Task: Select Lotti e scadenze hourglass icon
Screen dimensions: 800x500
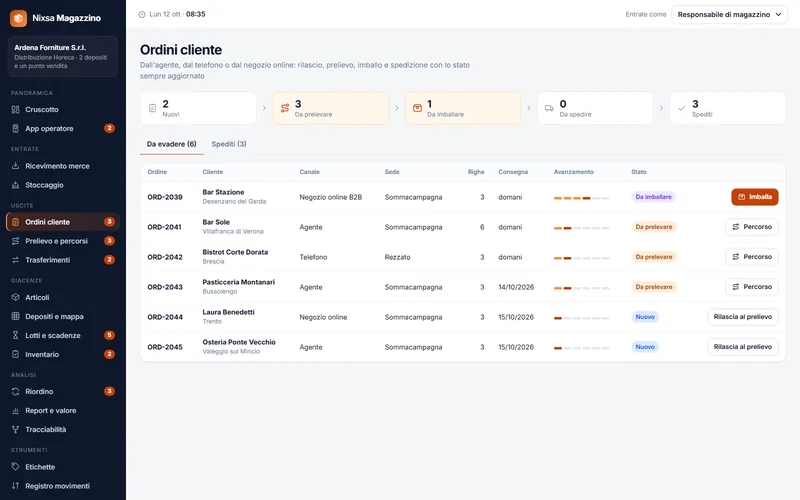Action: click(15, 335)
